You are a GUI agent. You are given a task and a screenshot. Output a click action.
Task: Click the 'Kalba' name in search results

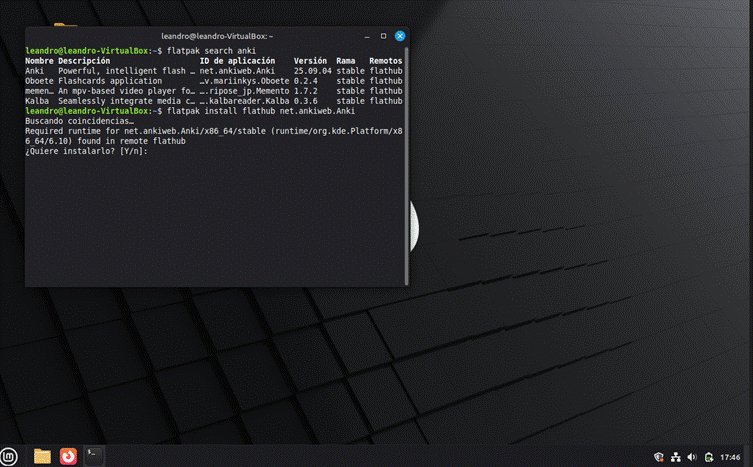coord(37,101)
